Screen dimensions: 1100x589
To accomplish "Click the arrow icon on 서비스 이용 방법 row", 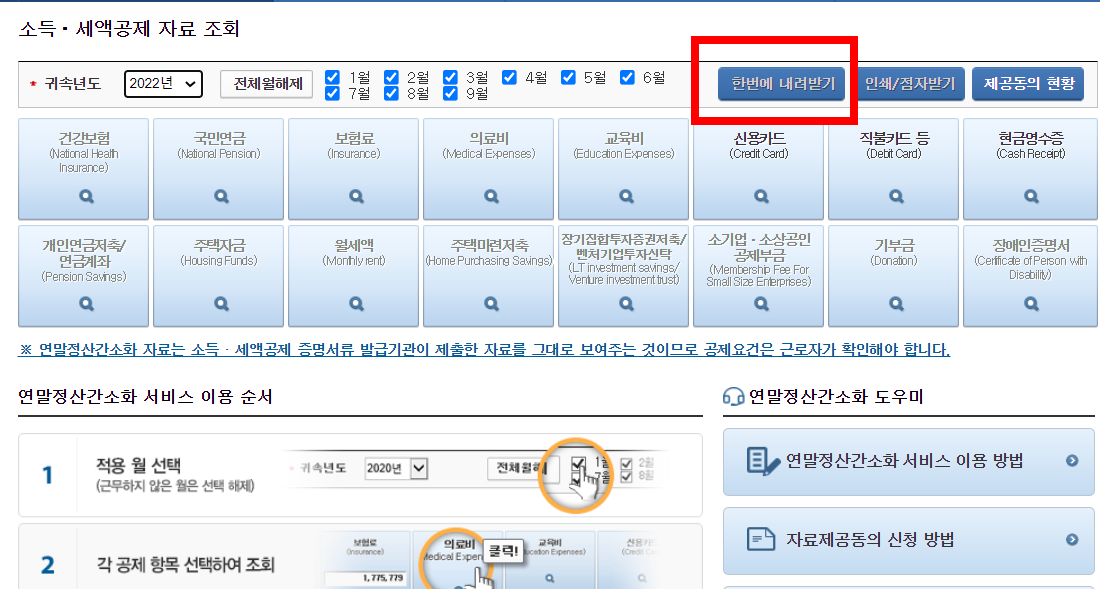I will point(1072,461).
